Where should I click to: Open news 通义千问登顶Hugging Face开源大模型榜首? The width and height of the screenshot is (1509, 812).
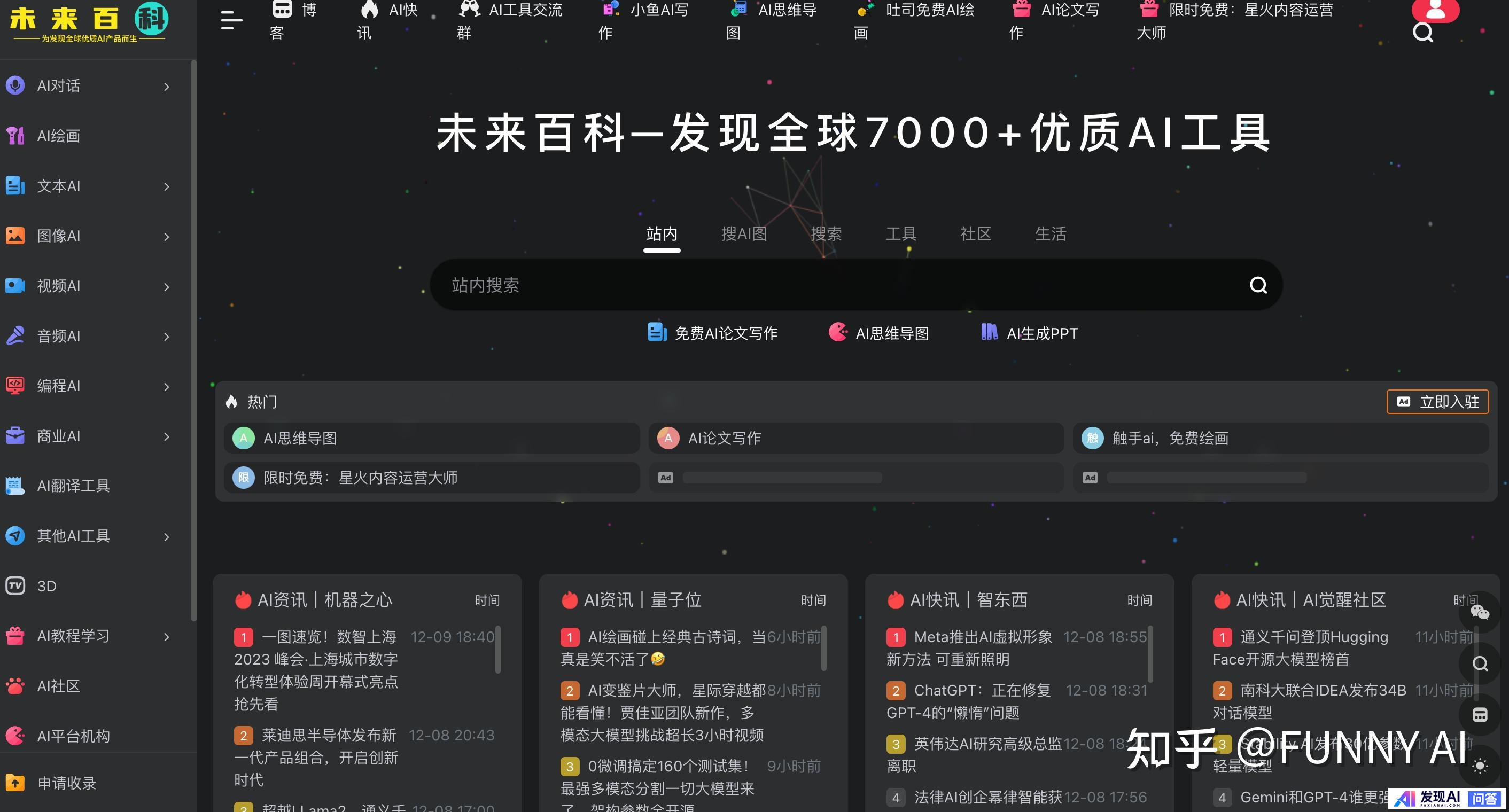point(1301,647)
